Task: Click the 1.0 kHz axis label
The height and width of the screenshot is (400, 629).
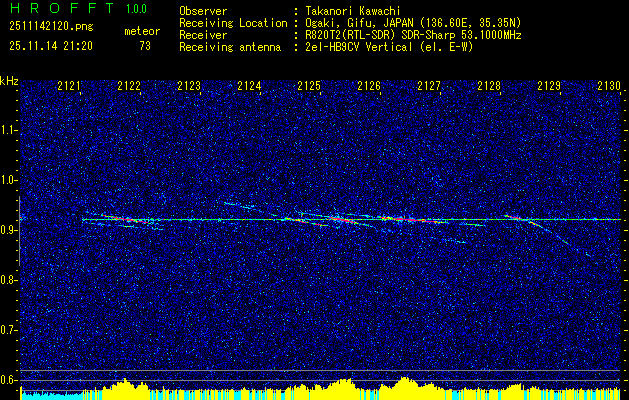Action: [x=9, y=180]
